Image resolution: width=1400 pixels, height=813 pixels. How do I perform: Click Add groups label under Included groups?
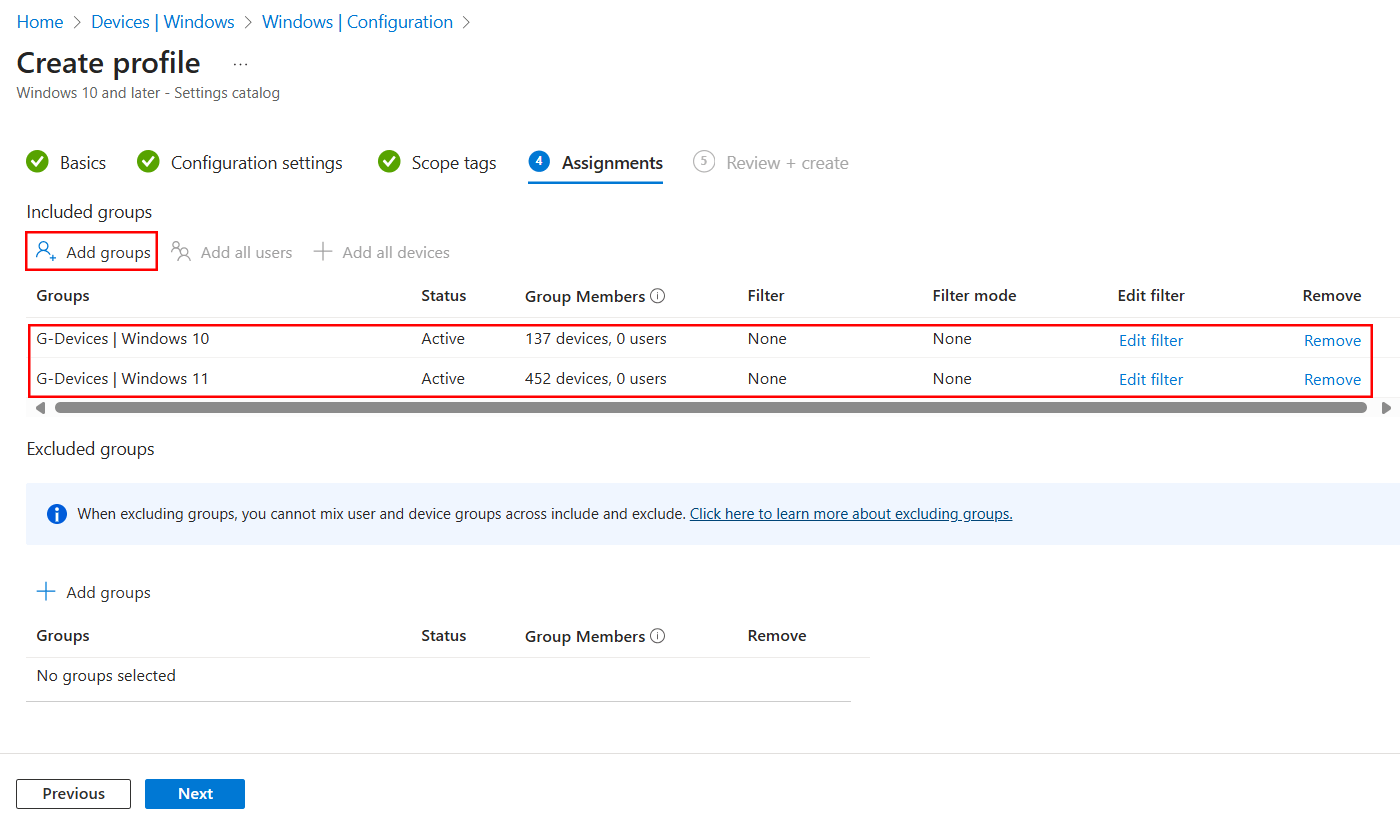[x=108, y=252]
